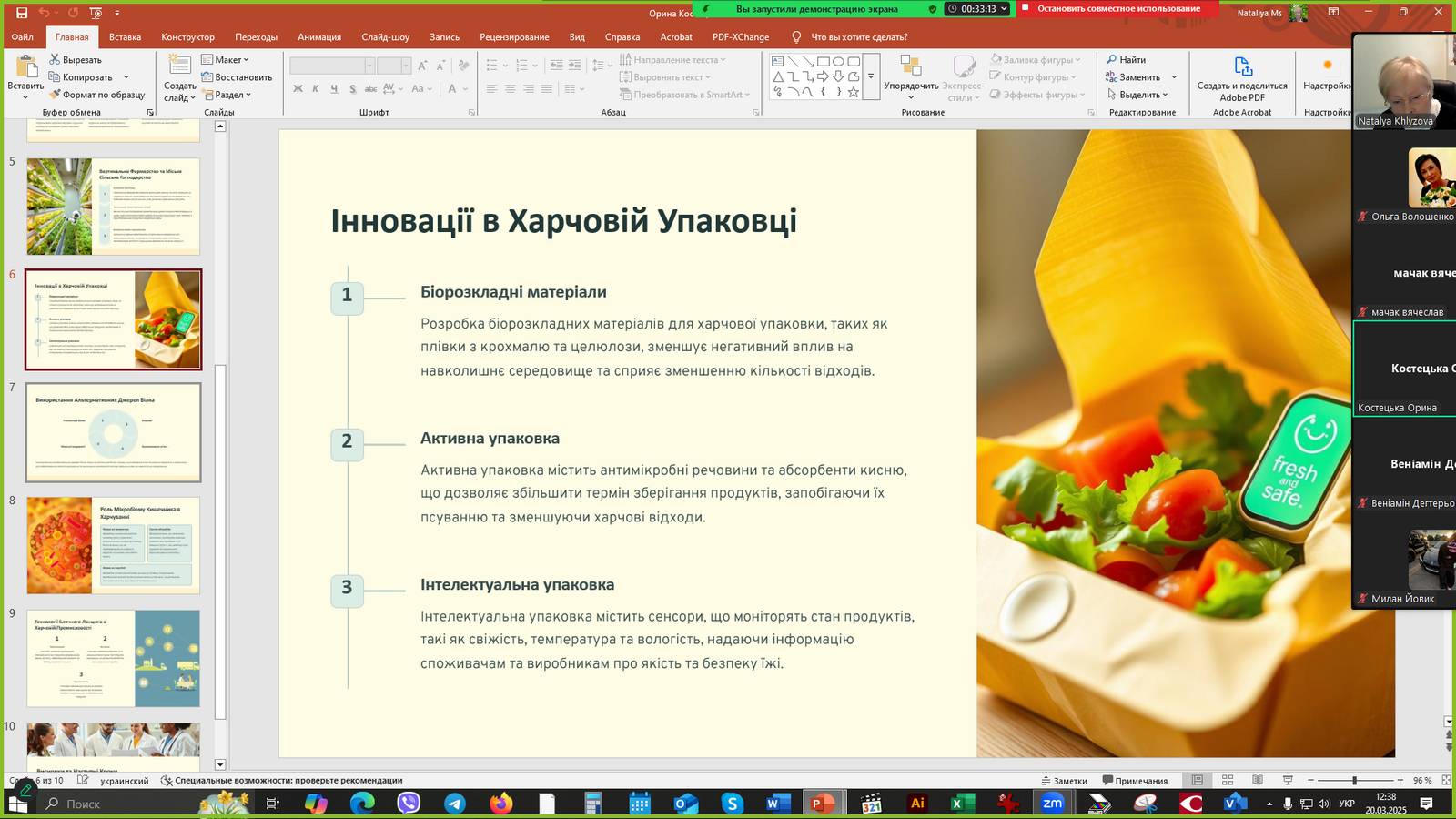Toggle italic К formatting
The image size is (1456, 819).
[x=316, y=89]
